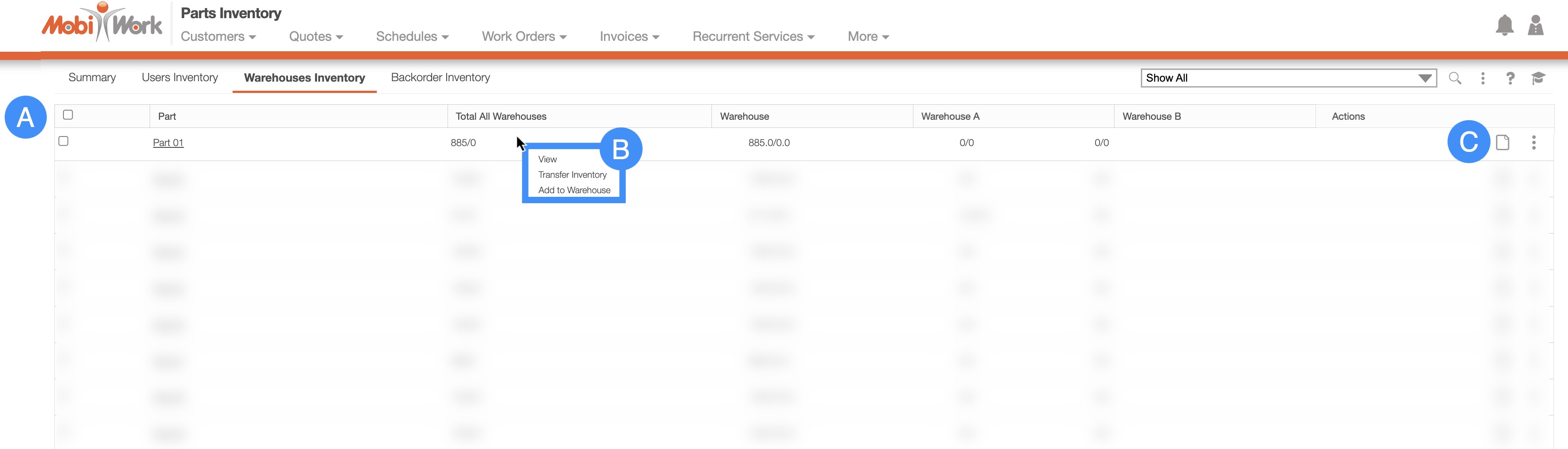
Task: Switch to the Backorder Inventory tab
Action: 440,78
